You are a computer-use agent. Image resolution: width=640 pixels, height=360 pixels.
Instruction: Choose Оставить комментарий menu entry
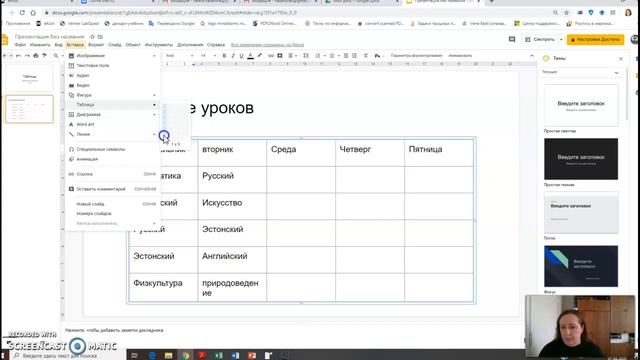pos(113,189)
